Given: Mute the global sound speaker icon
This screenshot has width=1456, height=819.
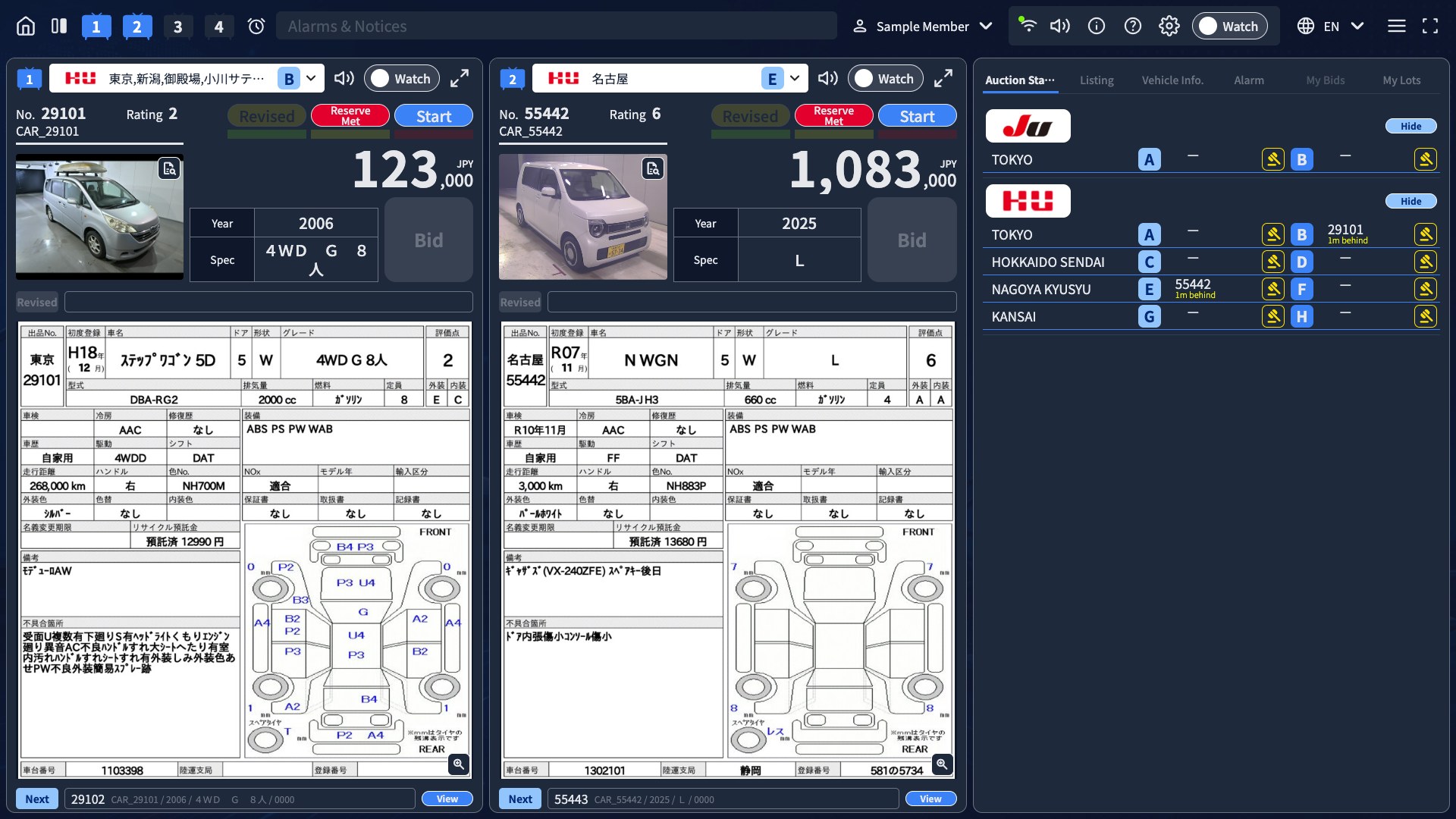Looking at the screenshot, I should tap(1060, 27).
